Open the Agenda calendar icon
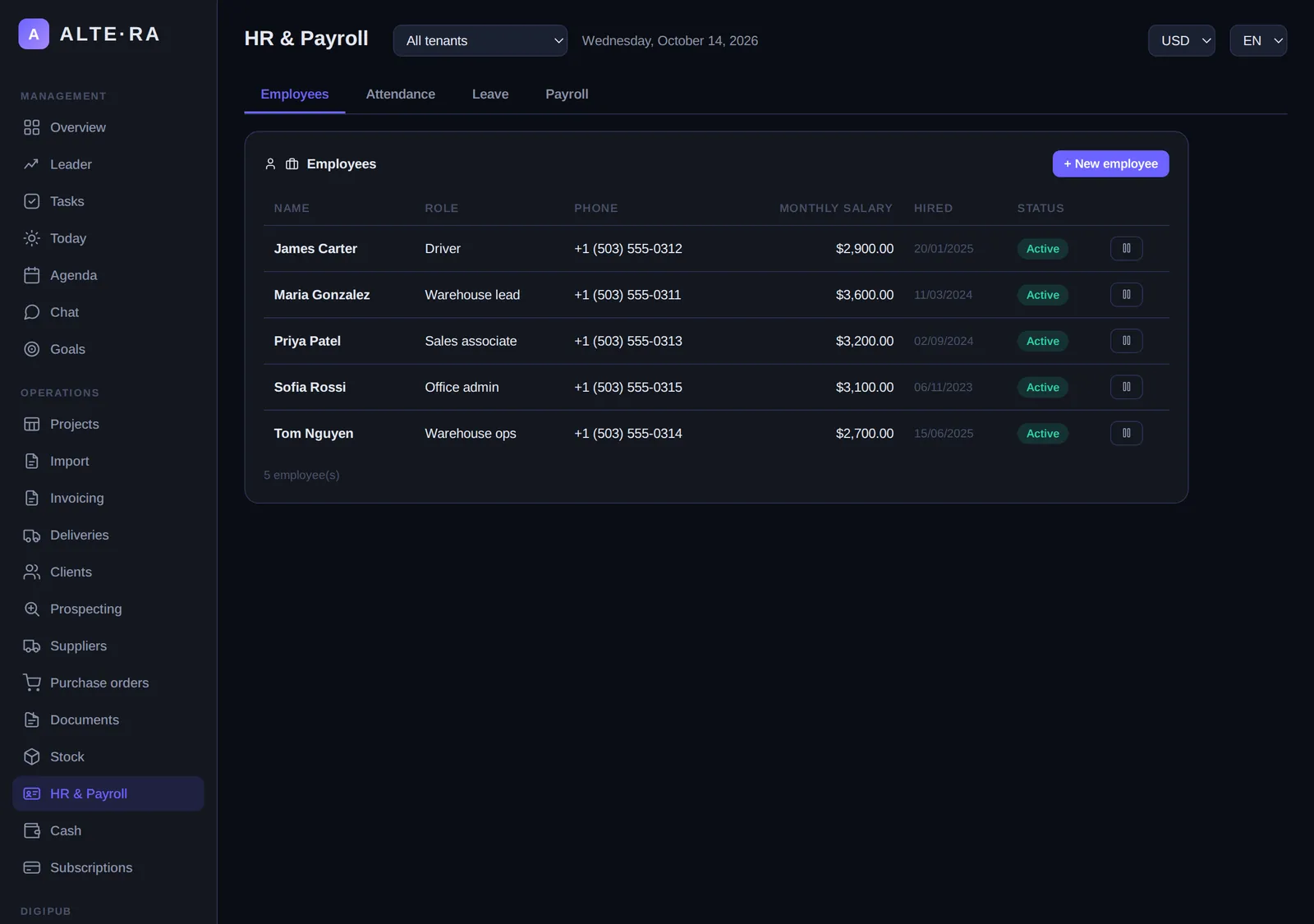Image resolution: width=1314 pixels, height=924 pixels. pos(31,275)
